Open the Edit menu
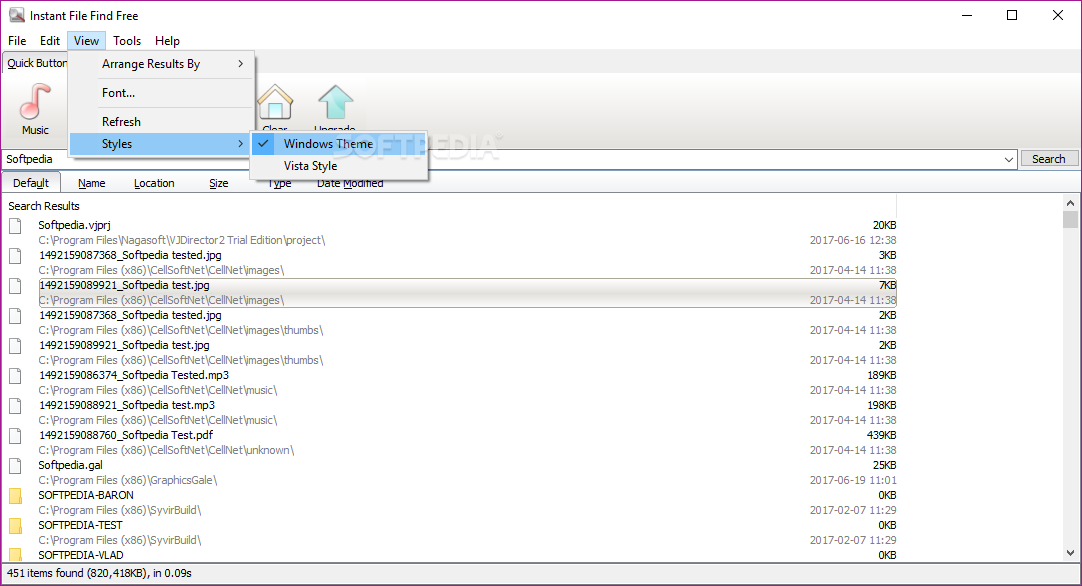Screen dimensions: 1082x586 50,41
